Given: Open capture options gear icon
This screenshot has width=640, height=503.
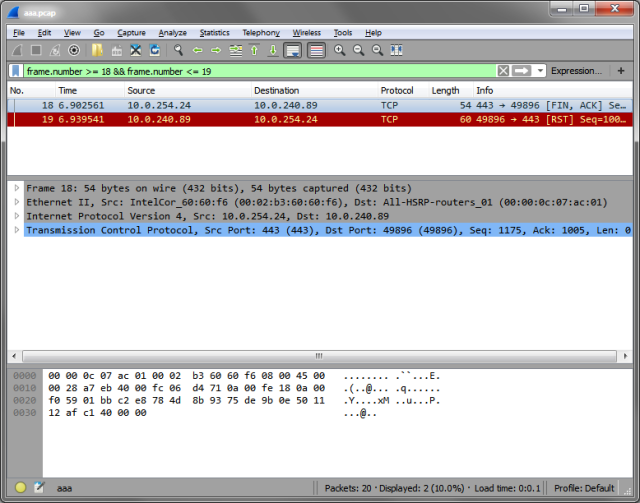Looking at the screenshot, I should pyautogui.click(x=74, y=50).
